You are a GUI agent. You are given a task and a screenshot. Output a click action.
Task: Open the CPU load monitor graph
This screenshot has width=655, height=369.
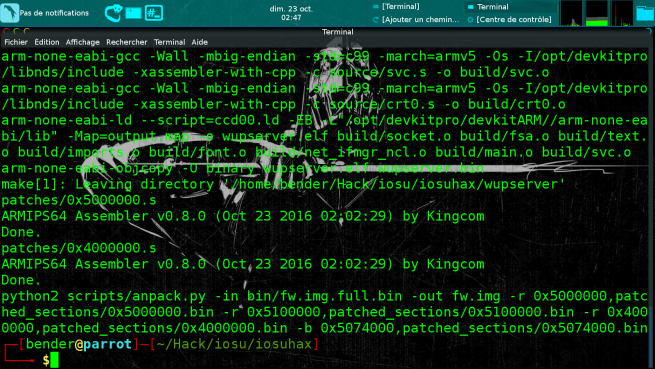point(571,13)
